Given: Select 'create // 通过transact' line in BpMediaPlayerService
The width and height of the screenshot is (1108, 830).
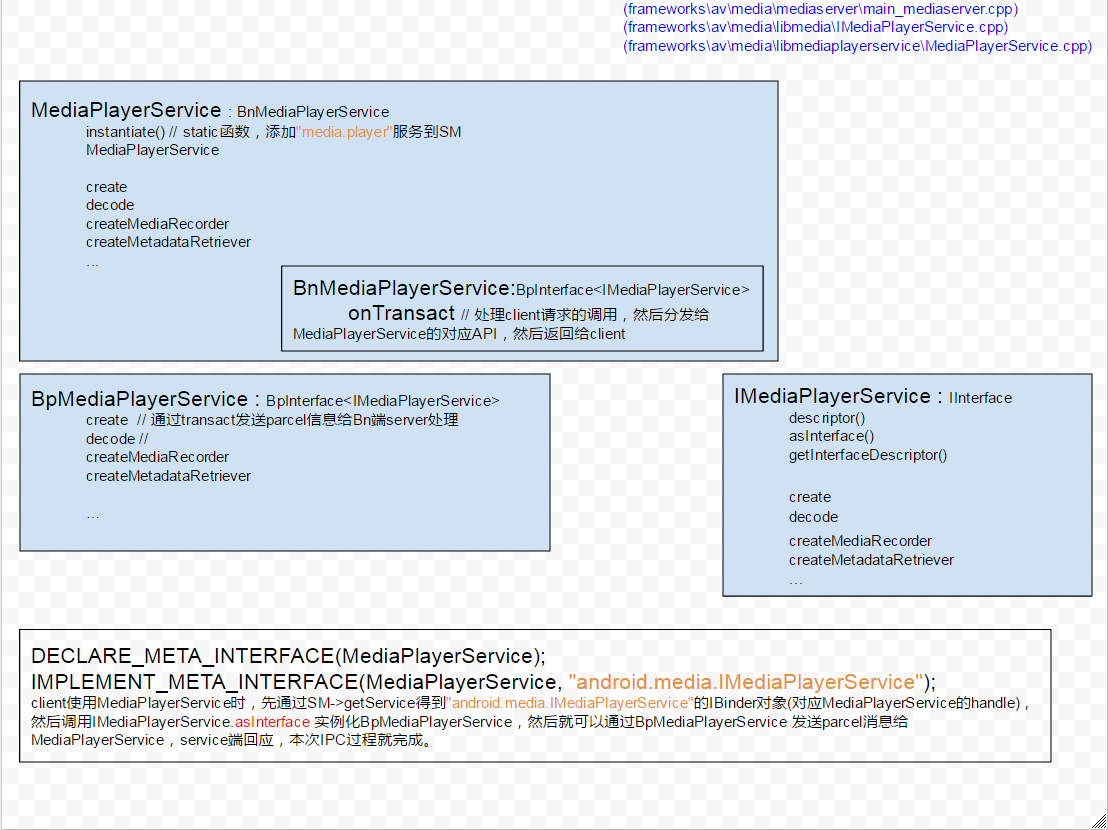Looking at the screenshot, I should tap(272, 420).
